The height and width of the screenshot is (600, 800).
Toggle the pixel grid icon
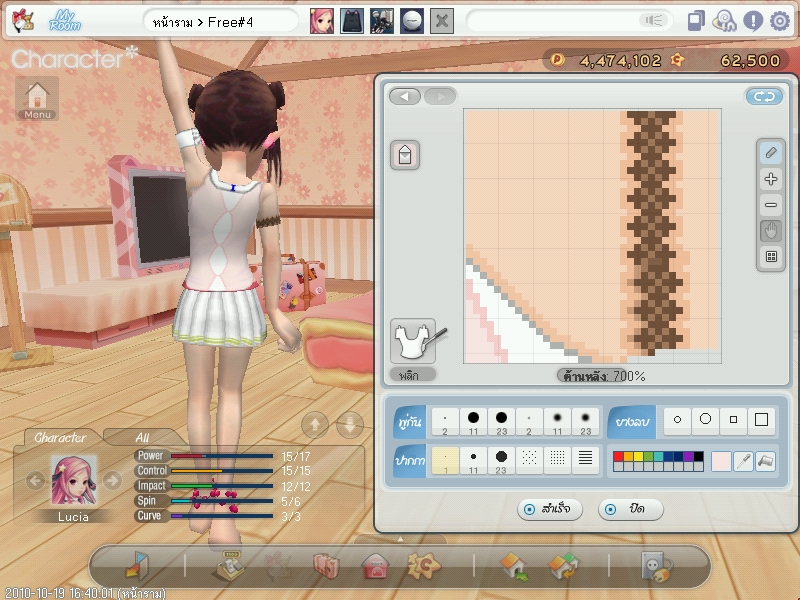click(x=771, y=256)
